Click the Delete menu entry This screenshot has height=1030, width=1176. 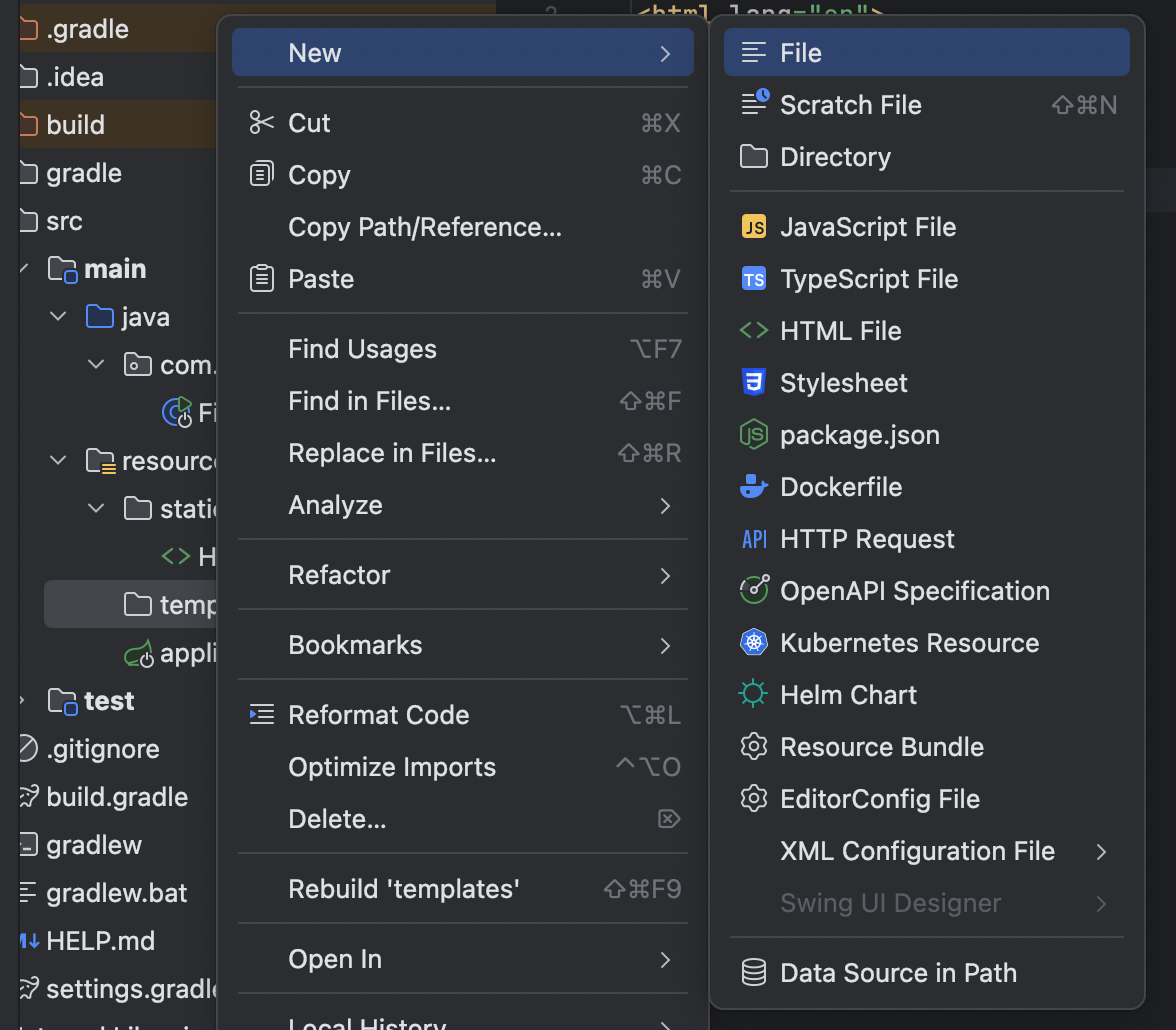click(463, 819)
